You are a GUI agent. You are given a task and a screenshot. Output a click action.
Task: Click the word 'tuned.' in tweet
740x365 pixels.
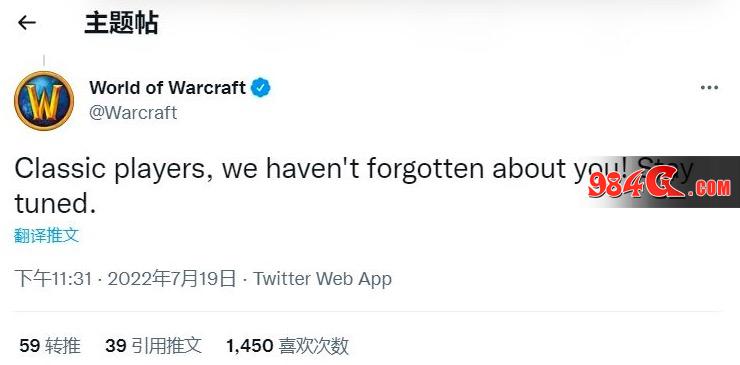tap(55, 204)
